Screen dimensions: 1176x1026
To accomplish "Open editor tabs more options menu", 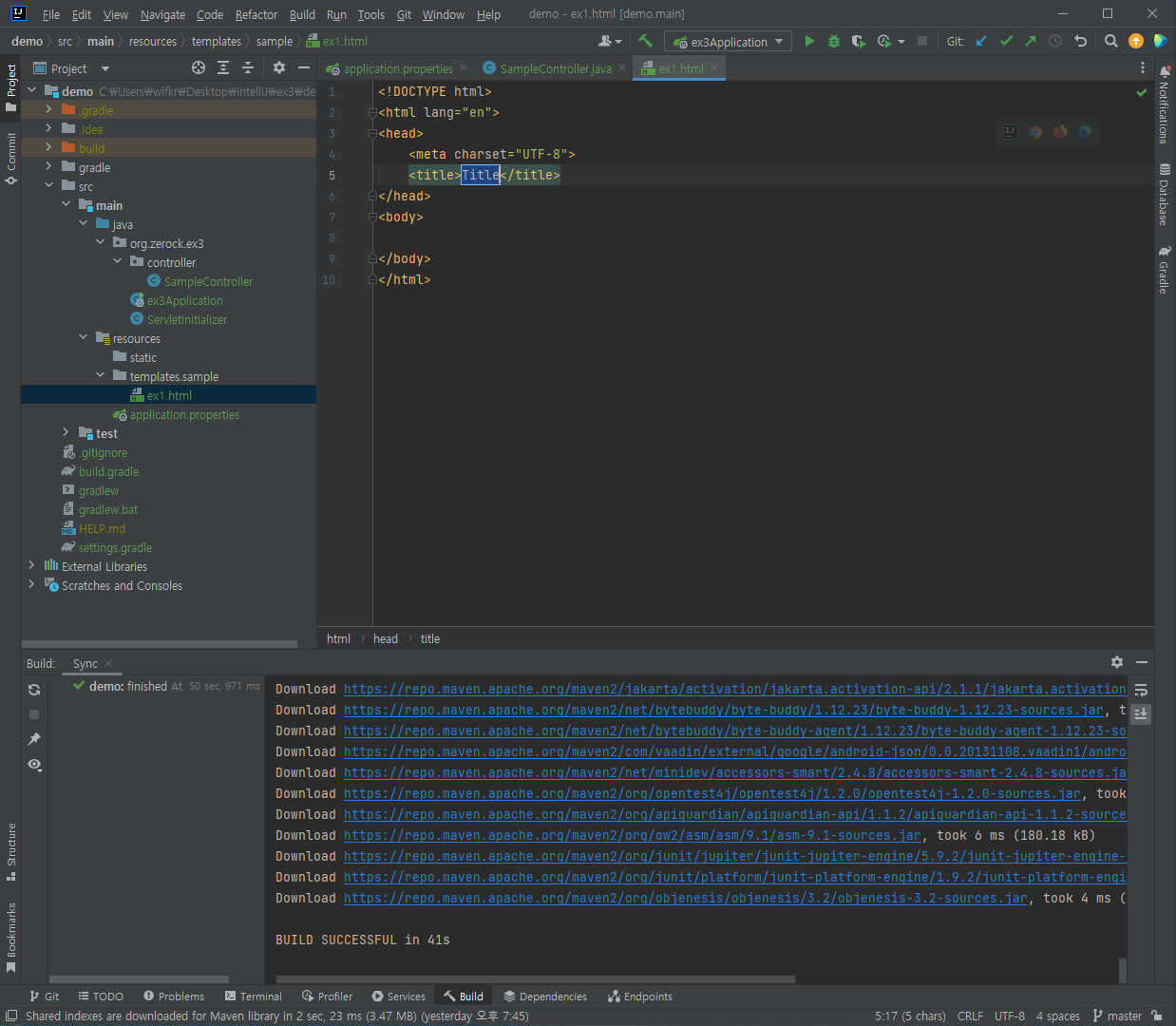I will pyautogui.click(x=1143, y=67).
